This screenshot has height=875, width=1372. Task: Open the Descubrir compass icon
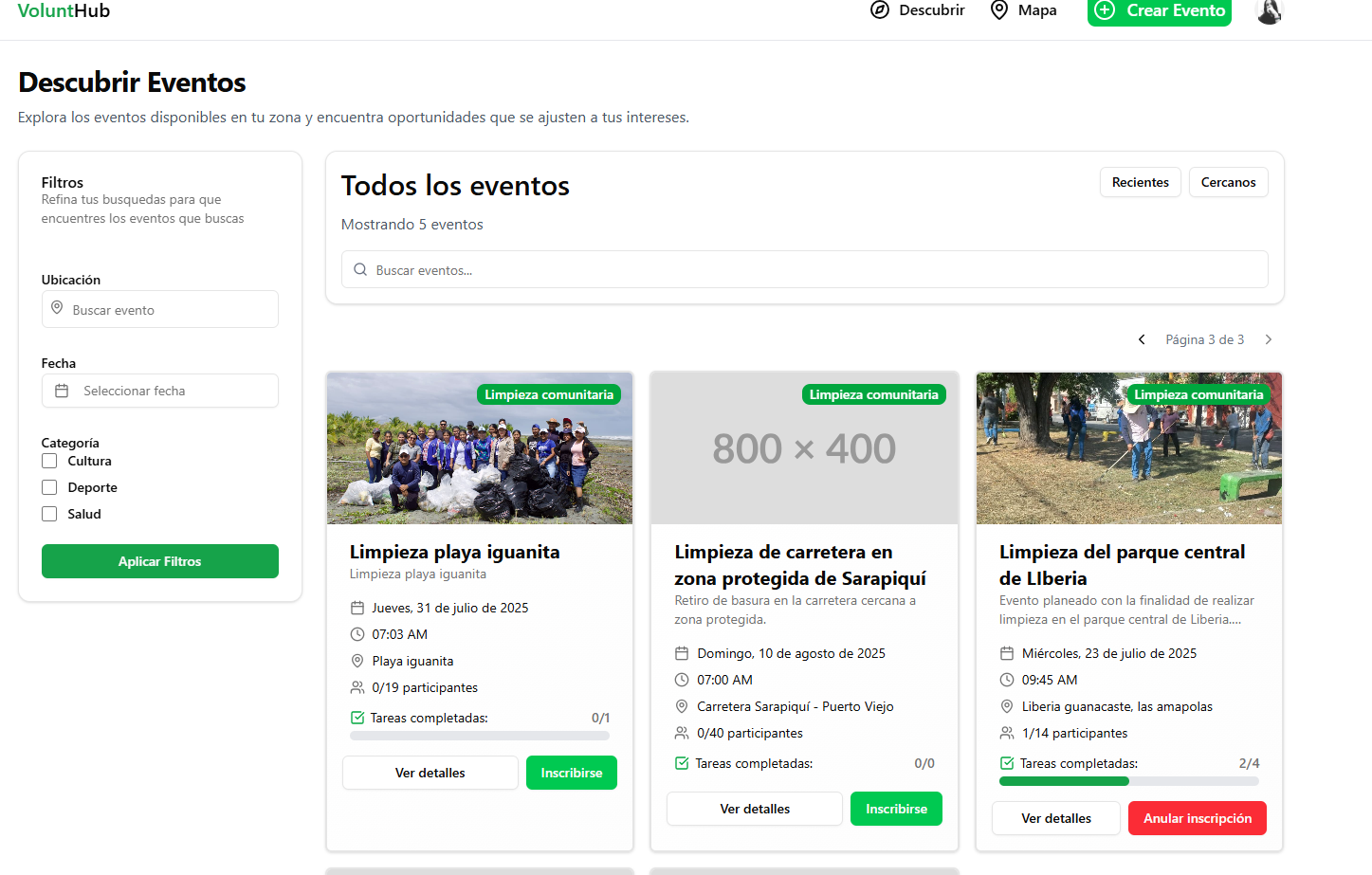tap(880, 10)
